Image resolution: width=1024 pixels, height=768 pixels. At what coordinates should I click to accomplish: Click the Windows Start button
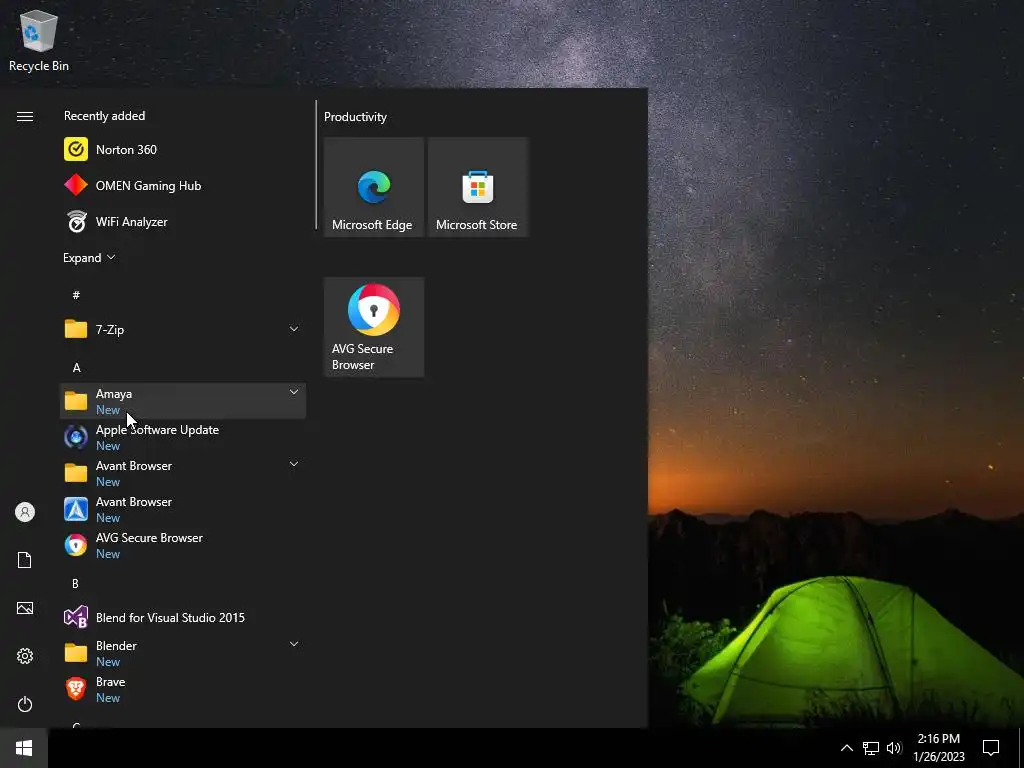[x=24, y=748]
